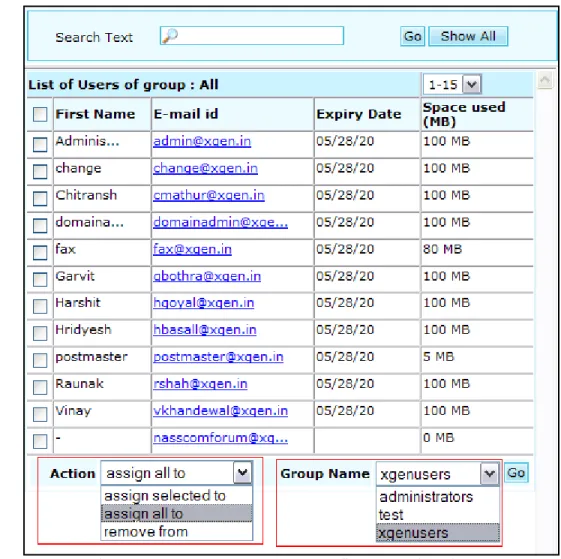Click the vkhandewal@xgen.in link
Image resolution: width=561 pixels, height=559 pixels.
(220, 411)
